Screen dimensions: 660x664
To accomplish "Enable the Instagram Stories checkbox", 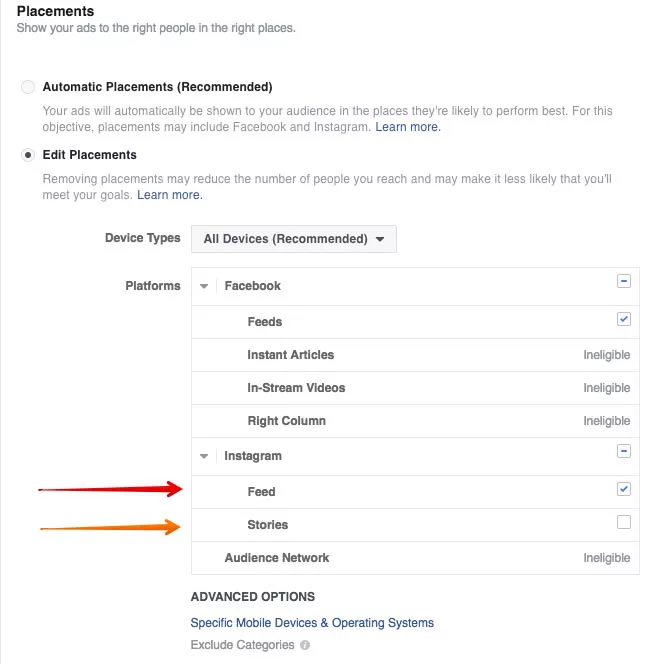I will point(624,522).
